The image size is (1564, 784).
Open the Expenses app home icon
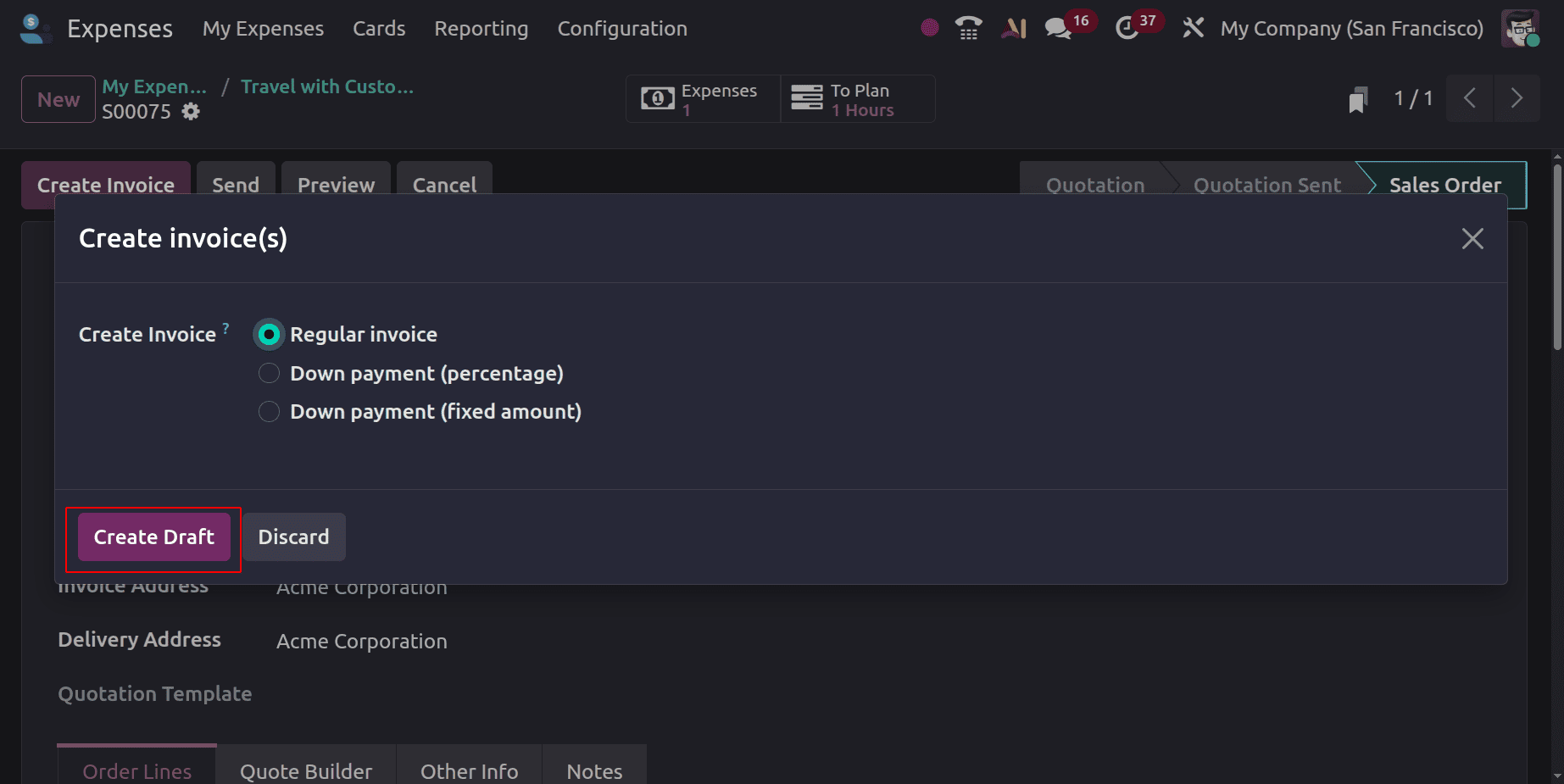35,29
